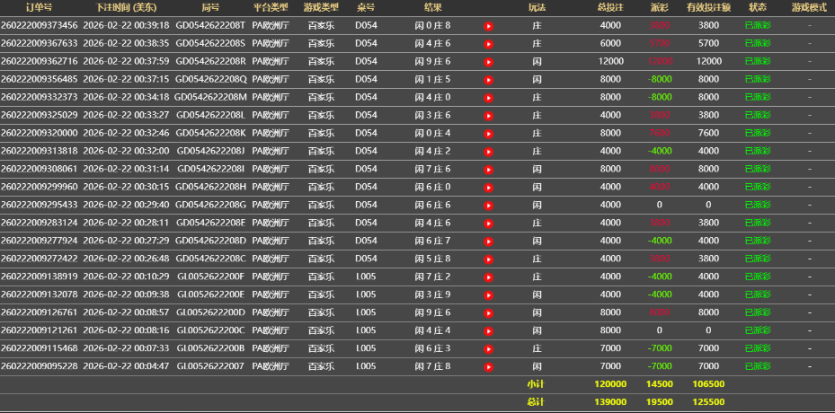Select the 总计 total row value 139000
This screenshot has height=413, width=835.
click(610, 401)
